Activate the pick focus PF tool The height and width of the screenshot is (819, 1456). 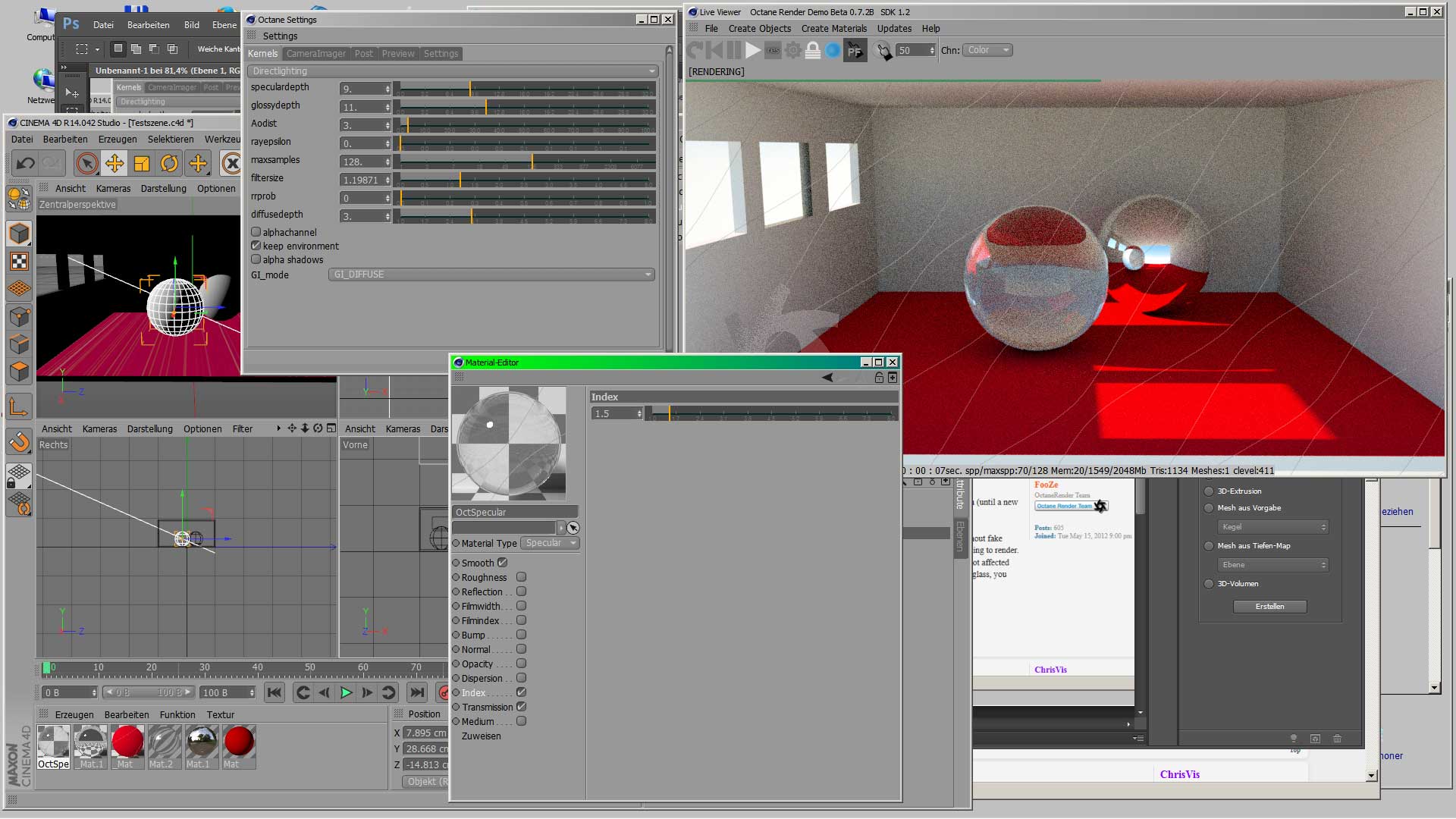855,51
